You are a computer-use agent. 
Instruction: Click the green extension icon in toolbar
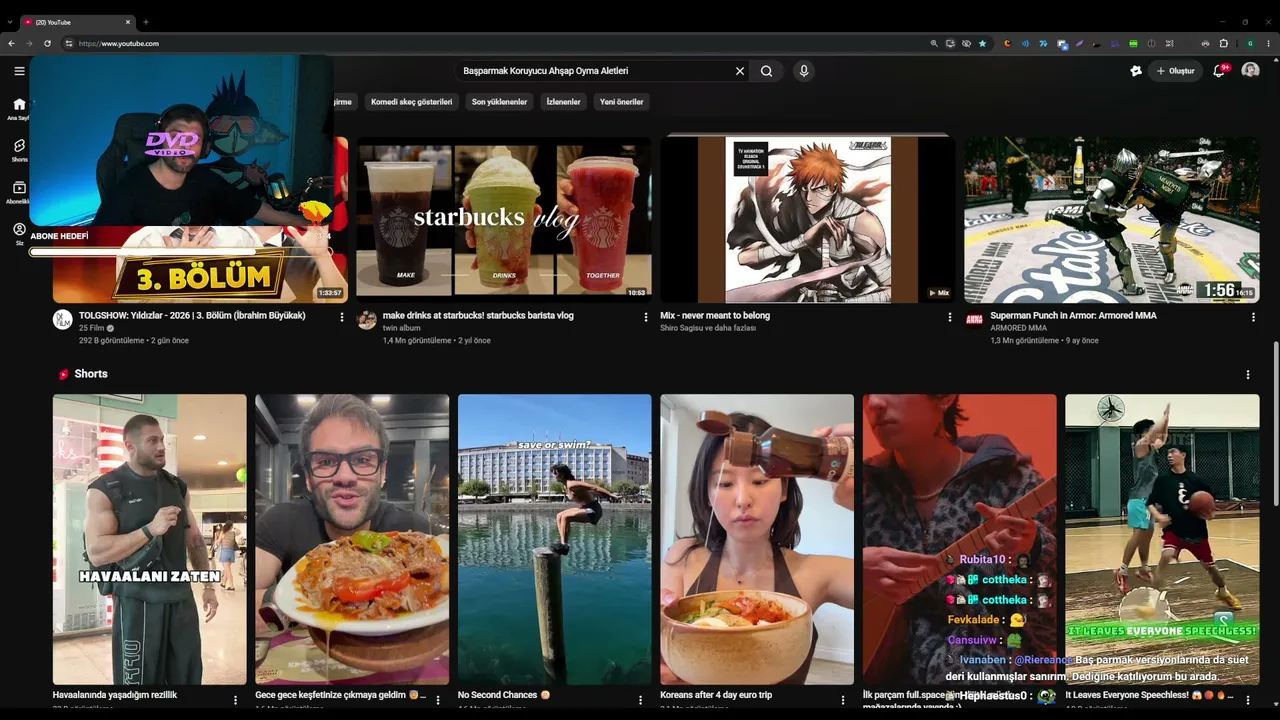point(1134,44)
